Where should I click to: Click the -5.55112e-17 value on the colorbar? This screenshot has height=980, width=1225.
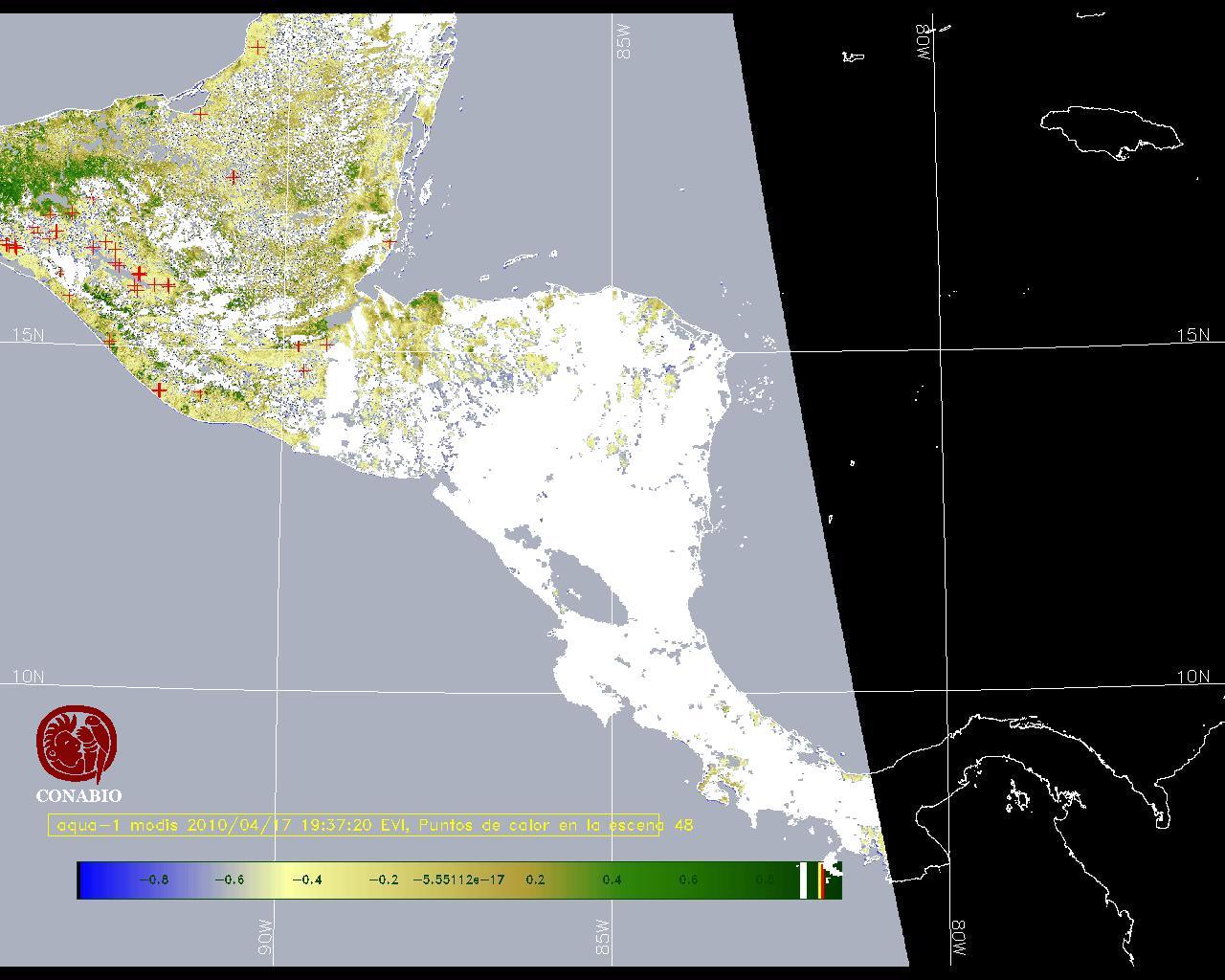[x=458, y=880]
